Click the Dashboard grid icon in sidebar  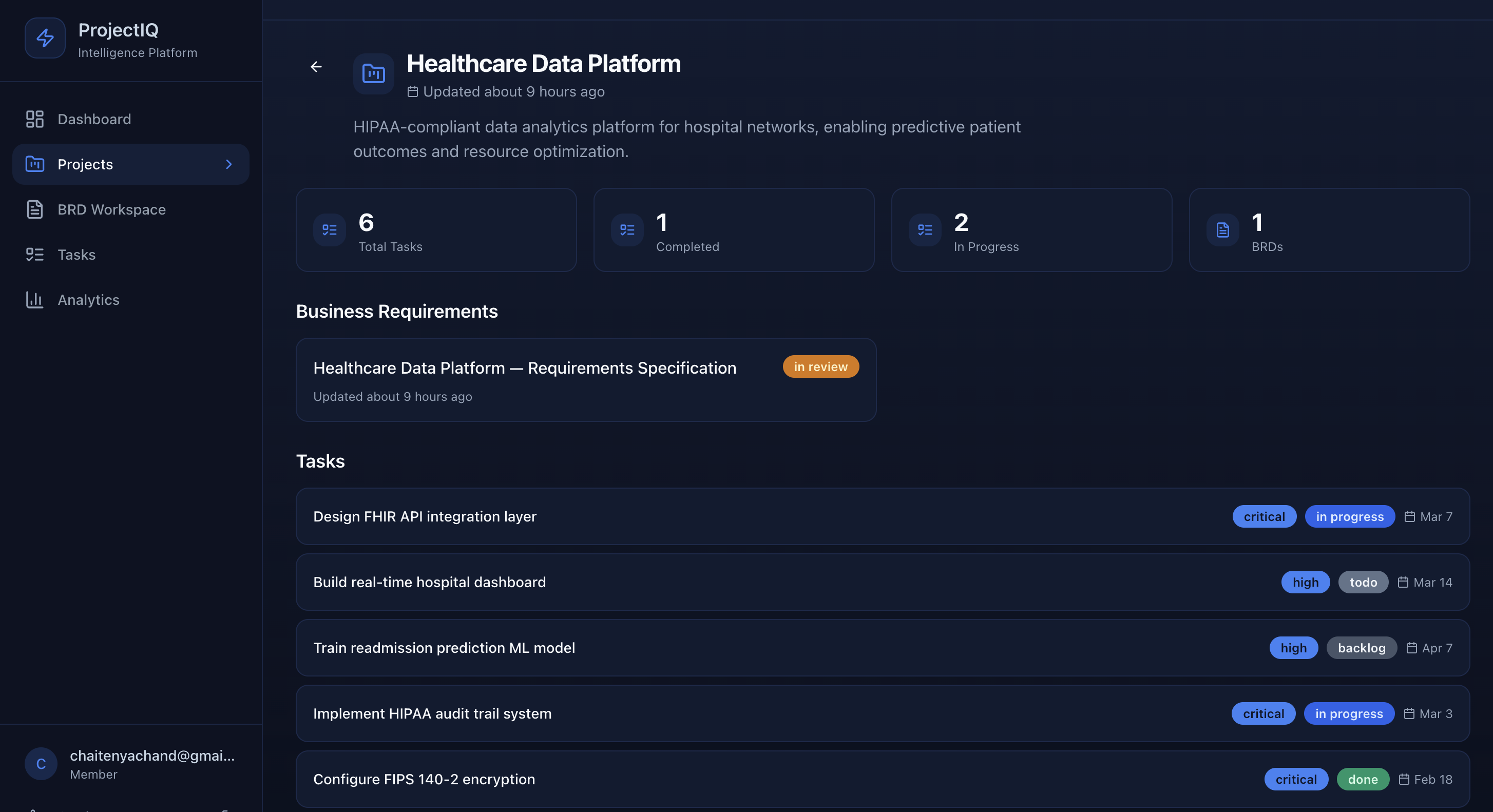(35, 119)
